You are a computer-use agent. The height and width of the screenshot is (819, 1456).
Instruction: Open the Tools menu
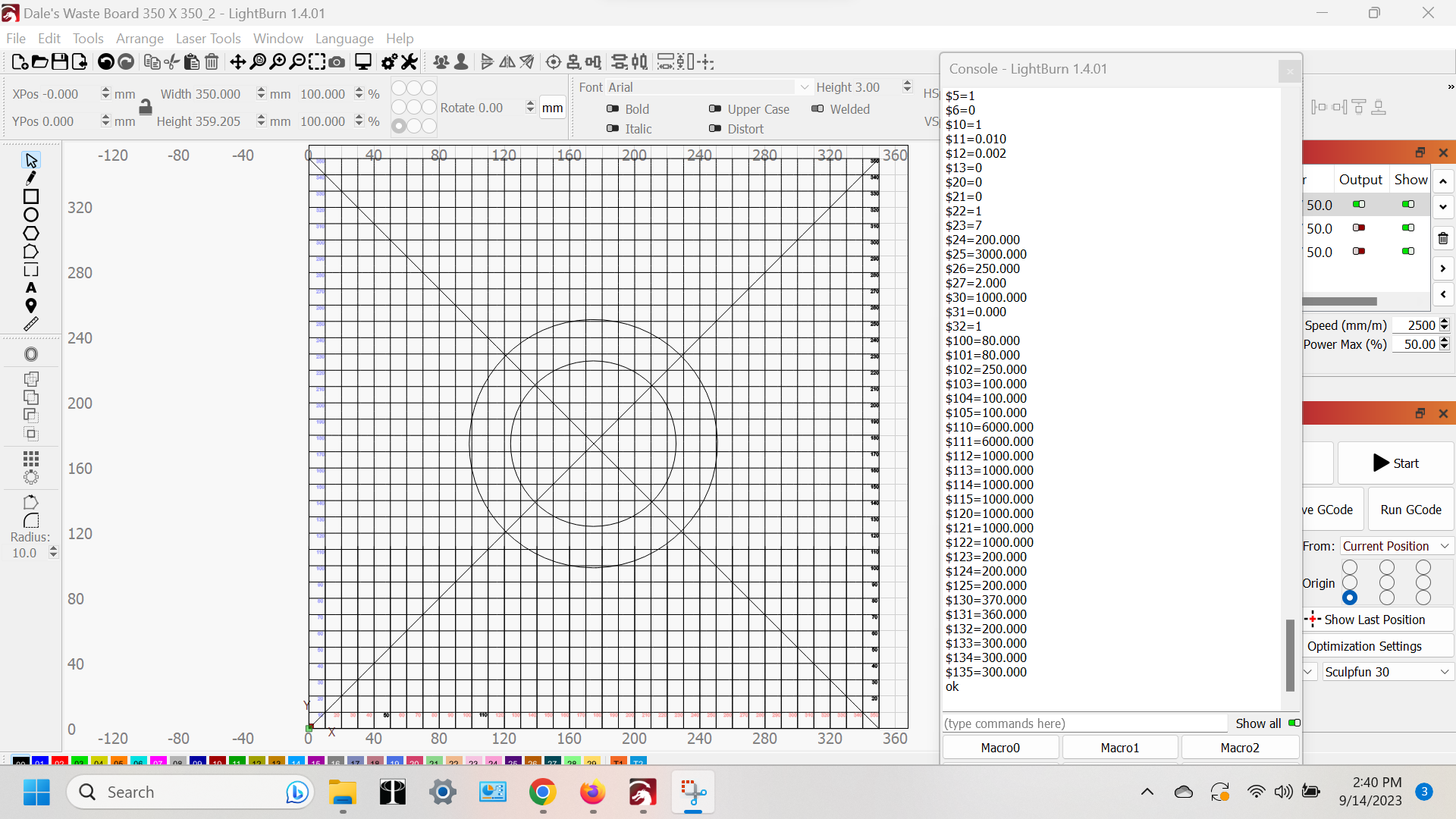coord(88,38)
